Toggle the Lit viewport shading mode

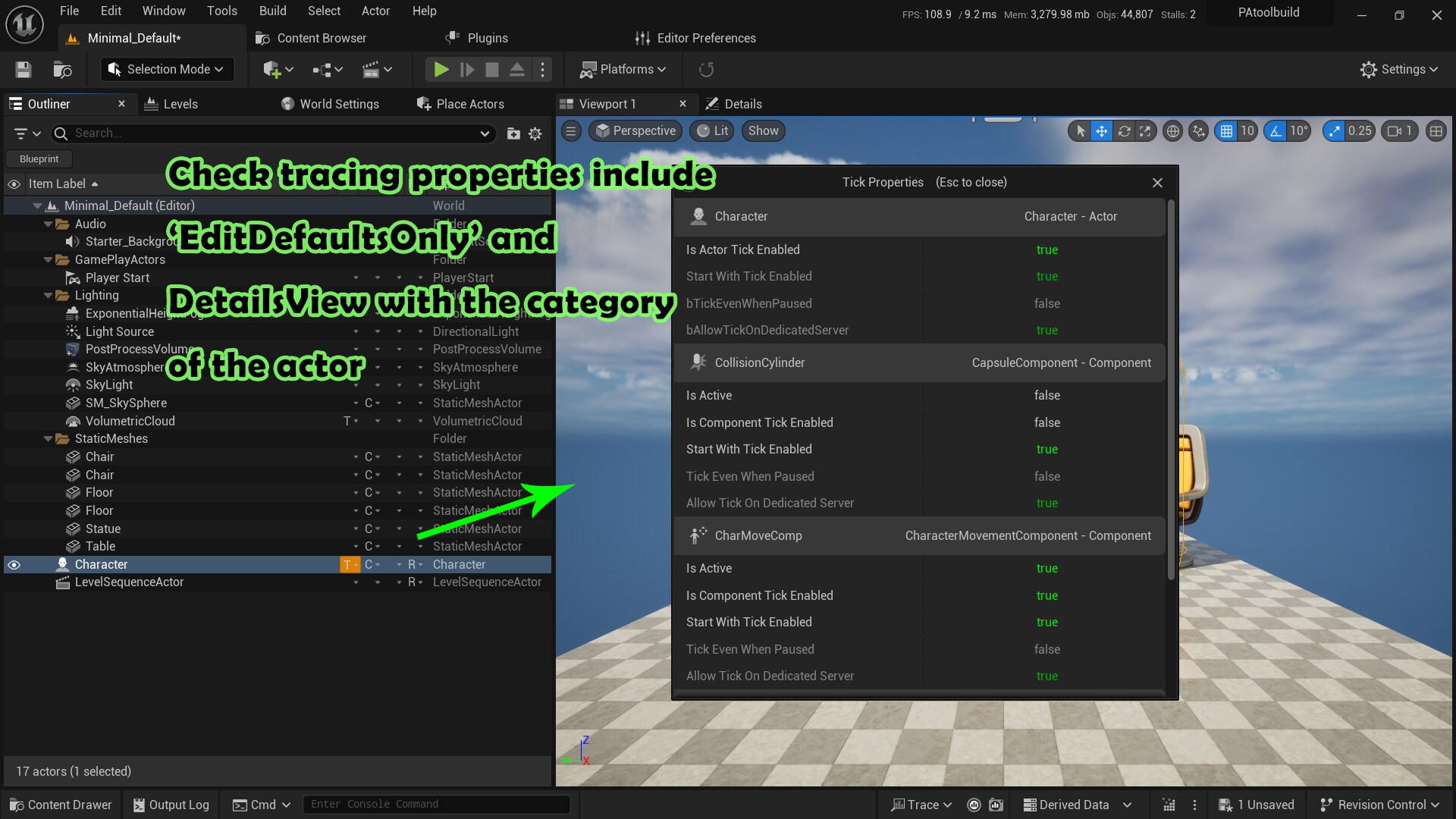point(711,130)
